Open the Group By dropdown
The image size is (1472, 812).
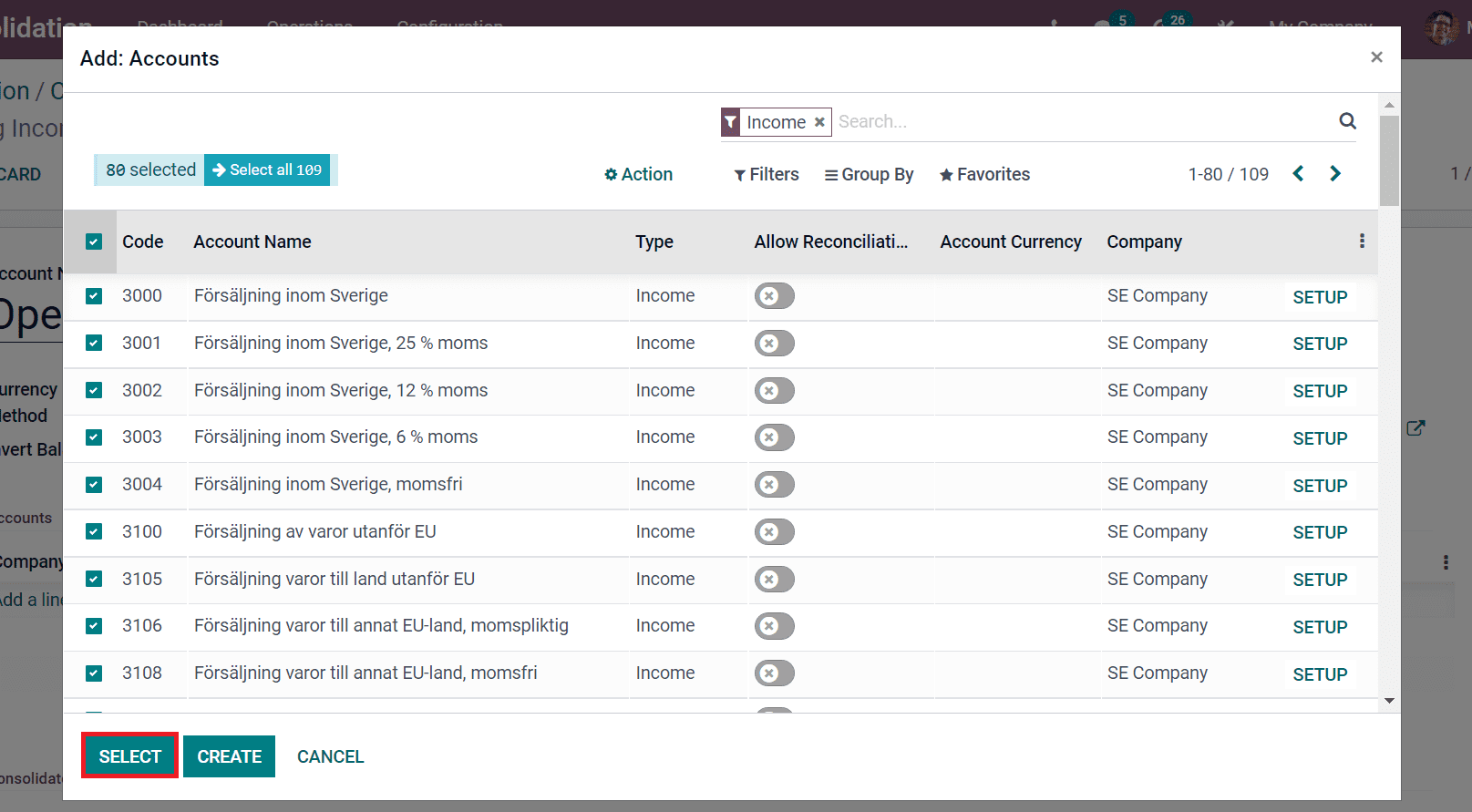click(869, 174)
